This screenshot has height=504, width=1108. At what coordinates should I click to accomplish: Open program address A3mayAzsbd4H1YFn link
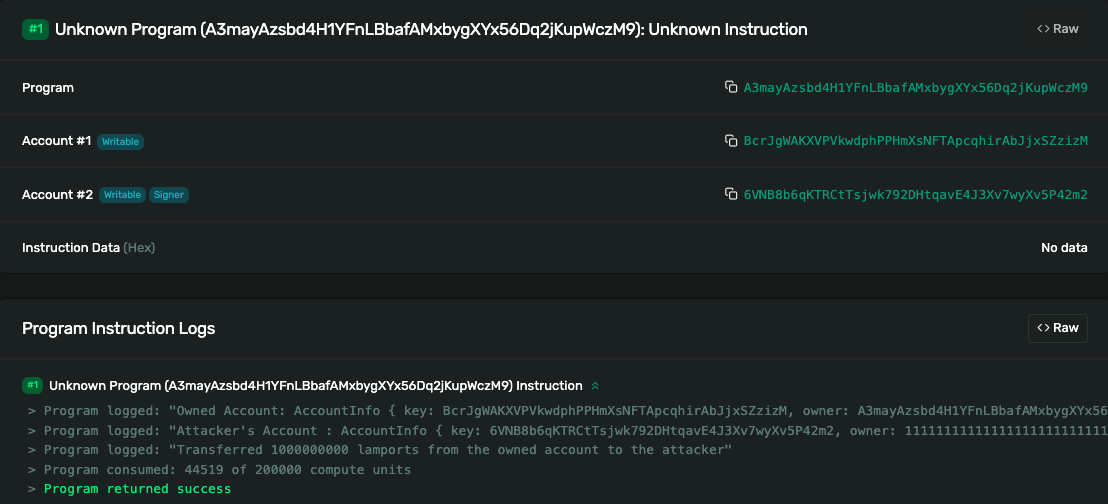click(x=915, y=88)
